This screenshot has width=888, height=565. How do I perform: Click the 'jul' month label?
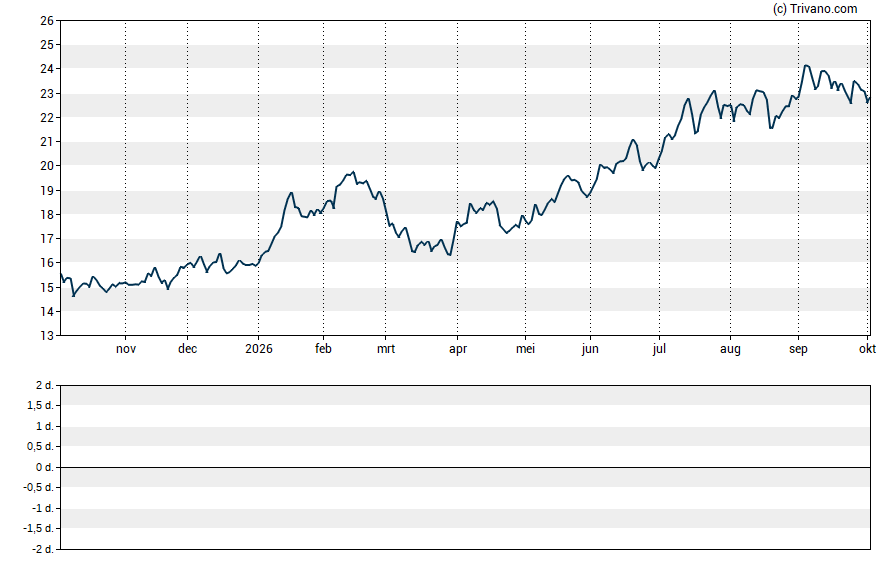tap(659, 349)
